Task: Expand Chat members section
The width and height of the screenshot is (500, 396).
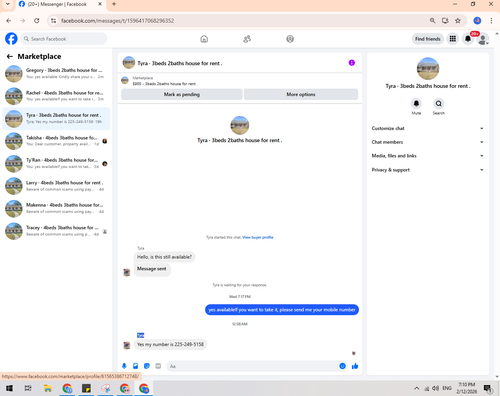Action: coord(428,142)
